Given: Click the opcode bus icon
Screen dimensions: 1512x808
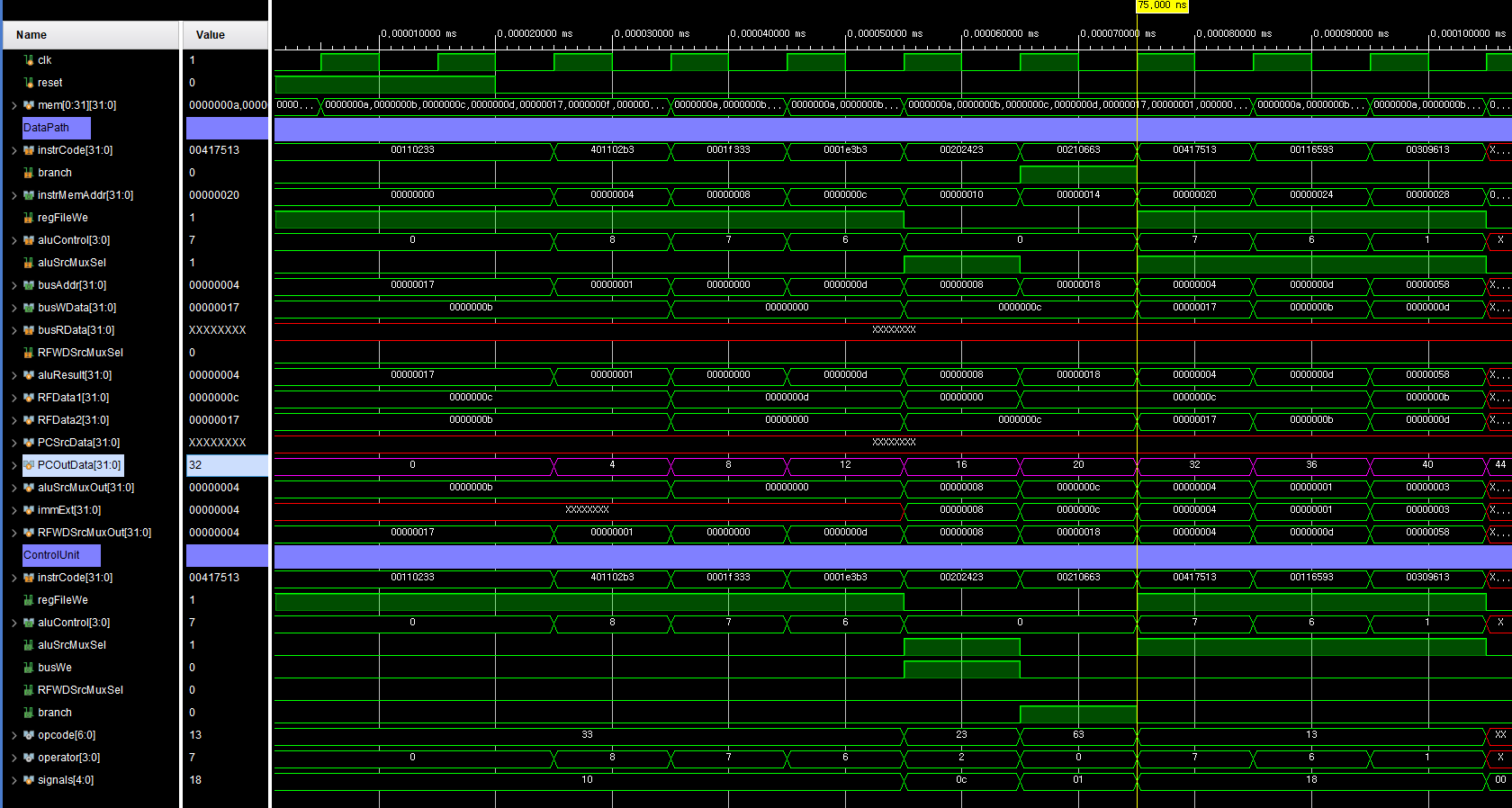Looking at the screenshot, I should (29, 735).
